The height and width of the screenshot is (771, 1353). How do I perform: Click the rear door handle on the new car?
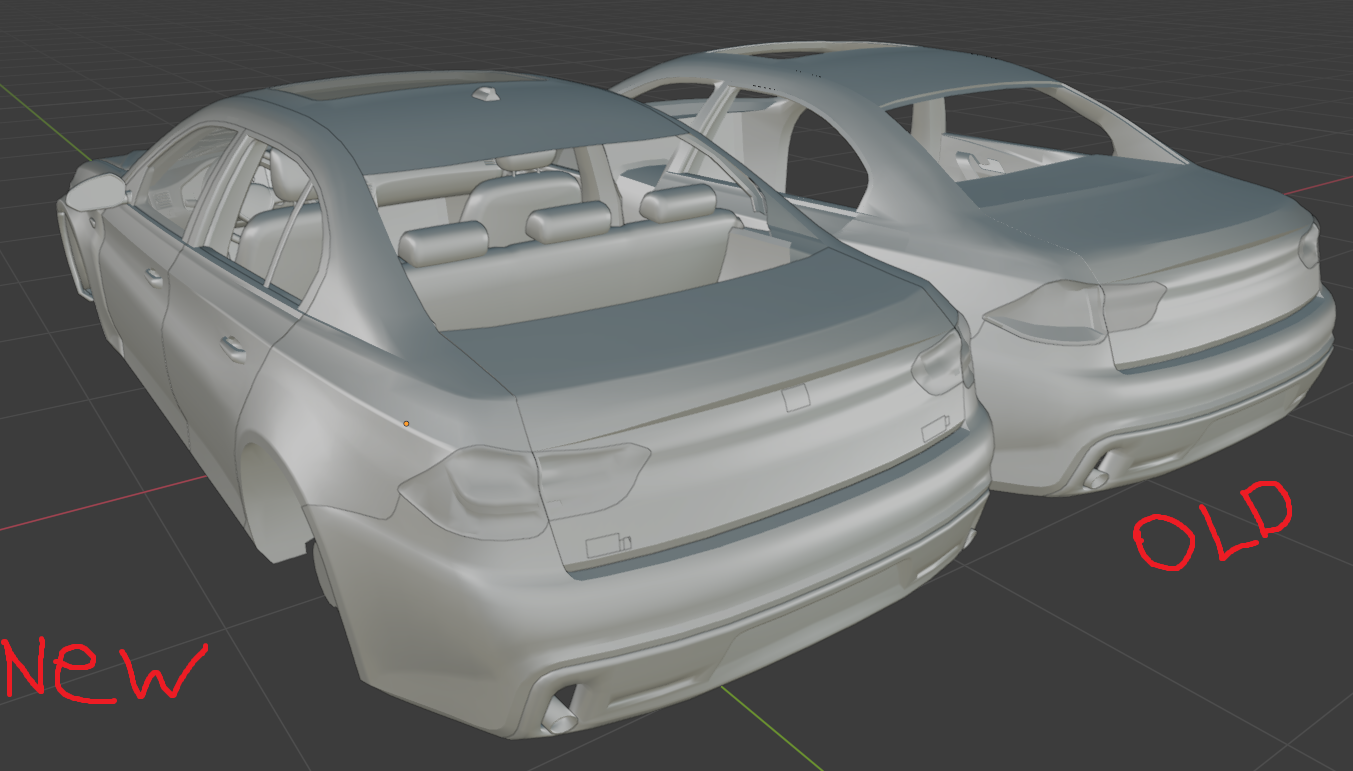pos(232,349)
